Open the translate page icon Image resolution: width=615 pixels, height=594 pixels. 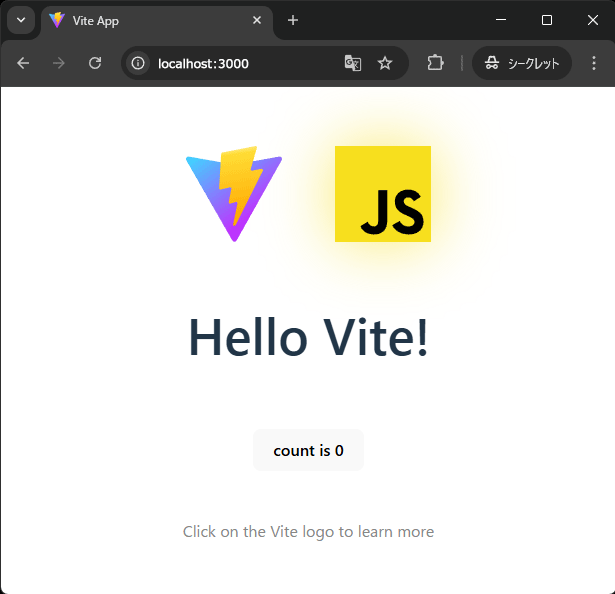[353, 63]
